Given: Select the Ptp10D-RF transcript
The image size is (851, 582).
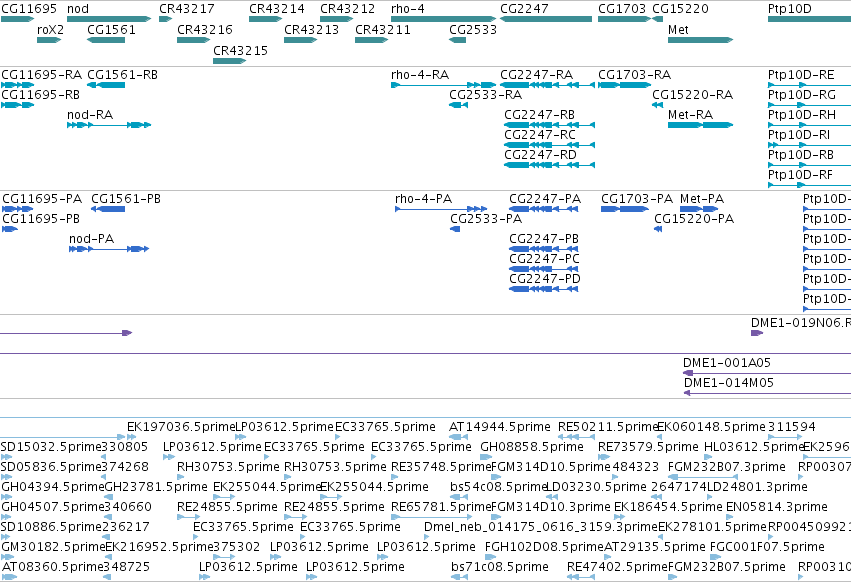Looking at the screenshot, I should tap(809, 185).
